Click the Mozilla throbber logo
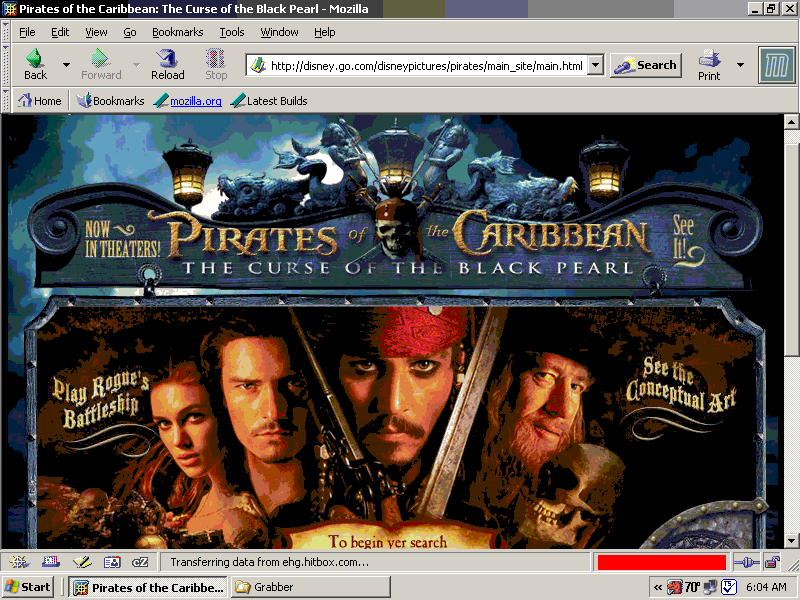The image size is (800, 600). tap(776, 65)
